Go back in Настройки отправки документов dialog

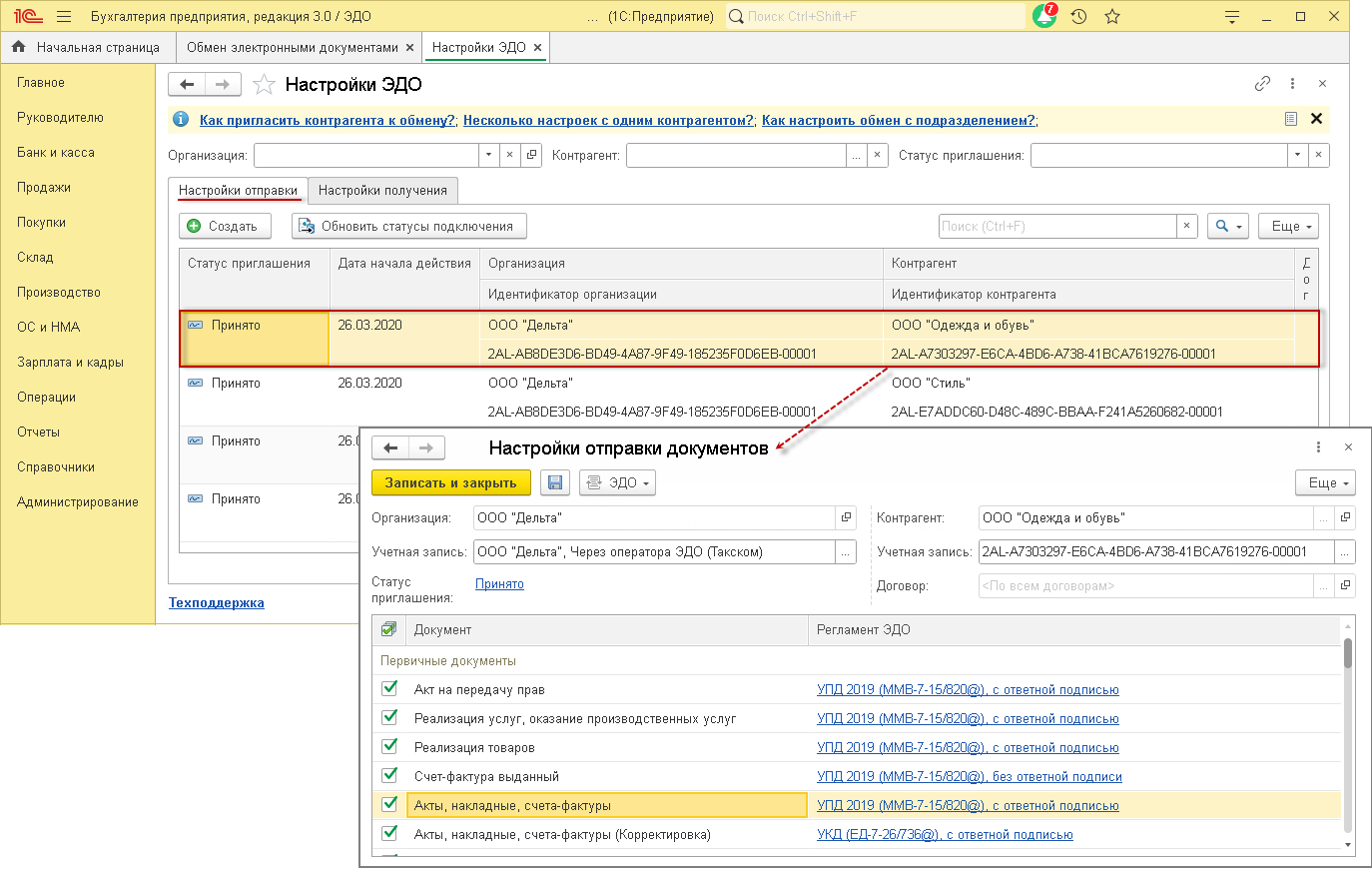coord(390,448)
